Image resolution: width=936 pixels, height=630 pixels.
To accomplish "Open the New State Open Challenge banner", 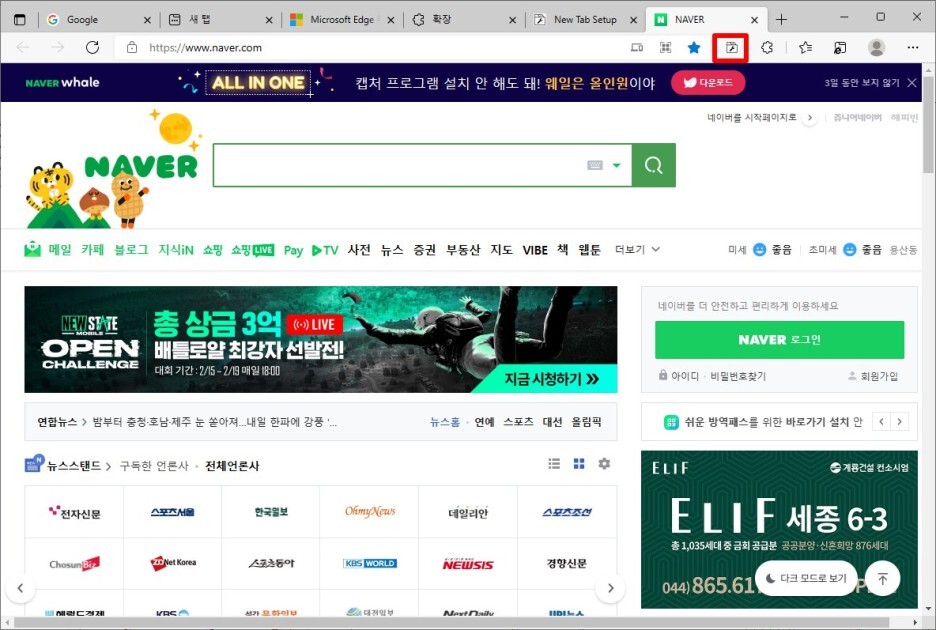I will click(x=321, y=339).
